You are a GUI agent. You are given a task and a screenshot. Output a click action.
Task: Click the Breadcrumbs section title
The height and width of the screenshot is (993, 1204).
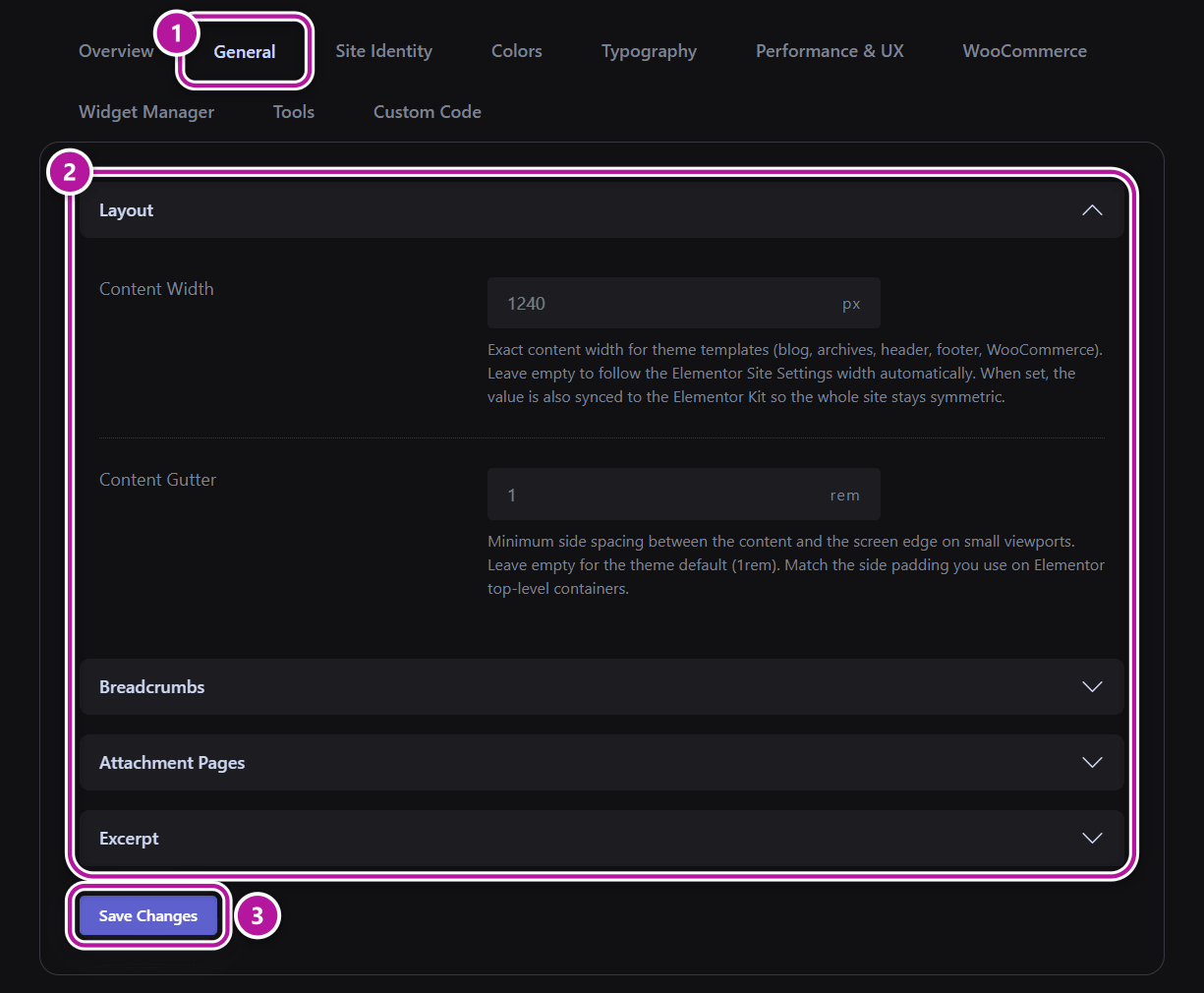click(x=152, y=686)
